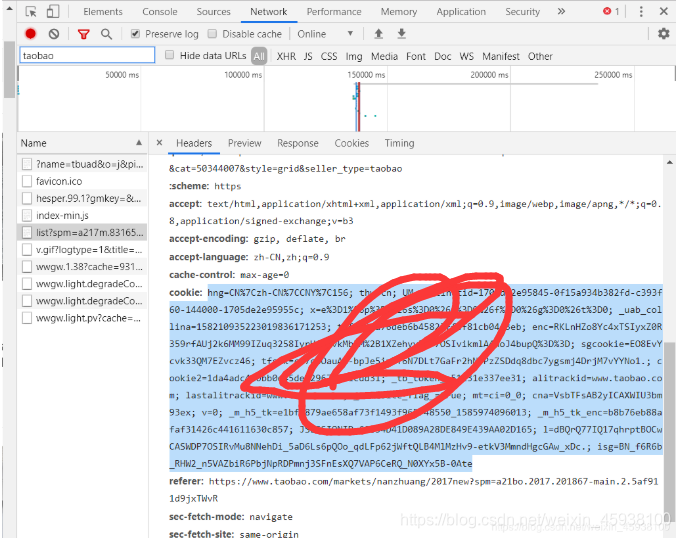The height and width of the screenshot is (538, 681).
Task: Select the ?name=tbuad request row
Action: coord(82,164)
